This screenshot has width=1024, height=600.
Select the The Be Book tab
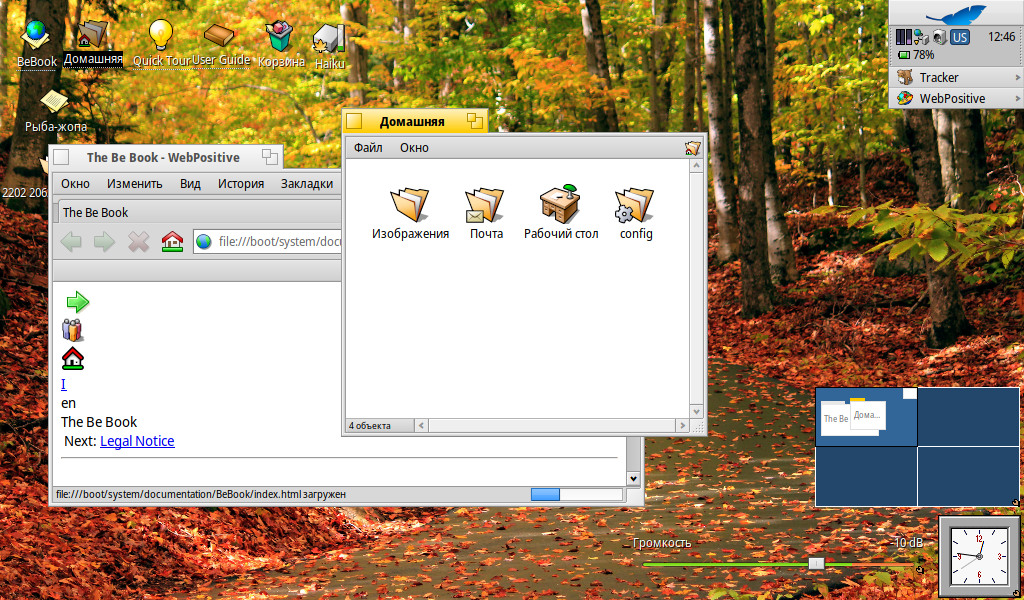[x=96, y=212]
